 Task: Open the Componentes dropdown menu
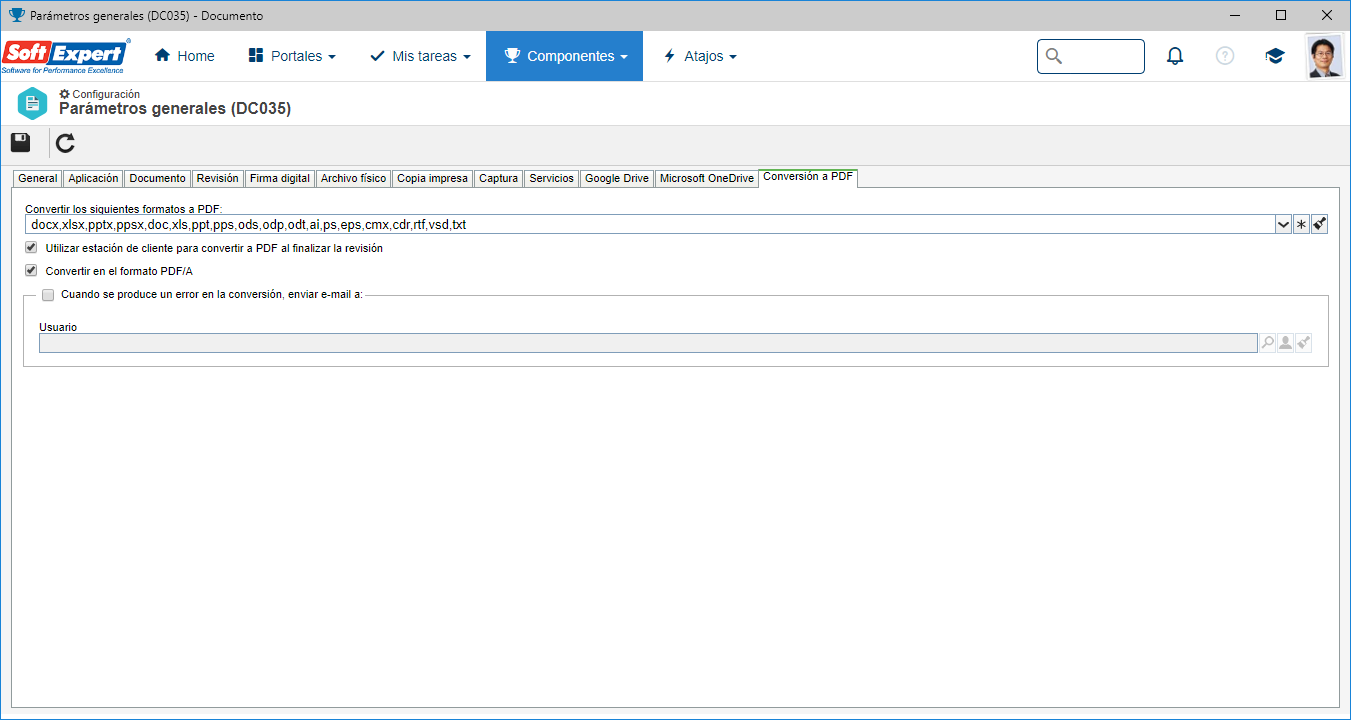pos(565,56)
